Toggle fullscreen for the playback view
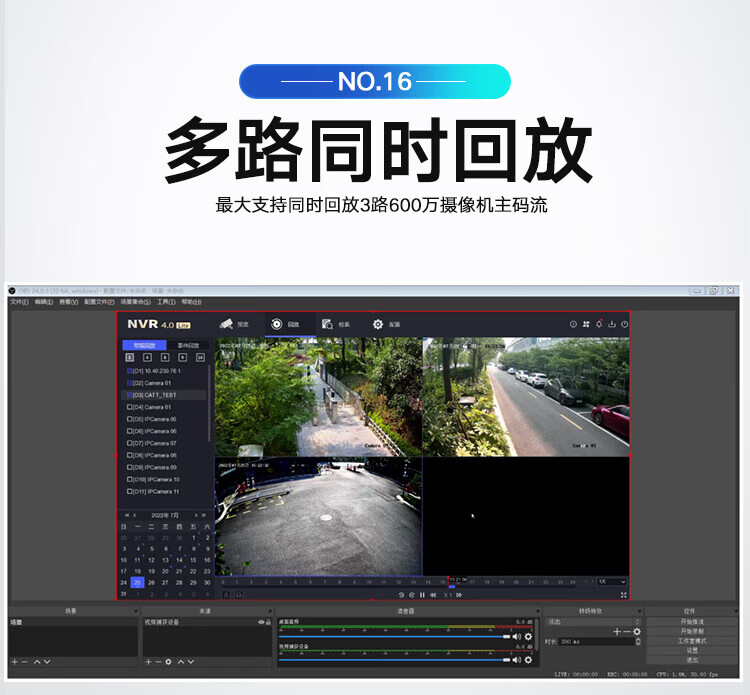 tap(624, 595)
